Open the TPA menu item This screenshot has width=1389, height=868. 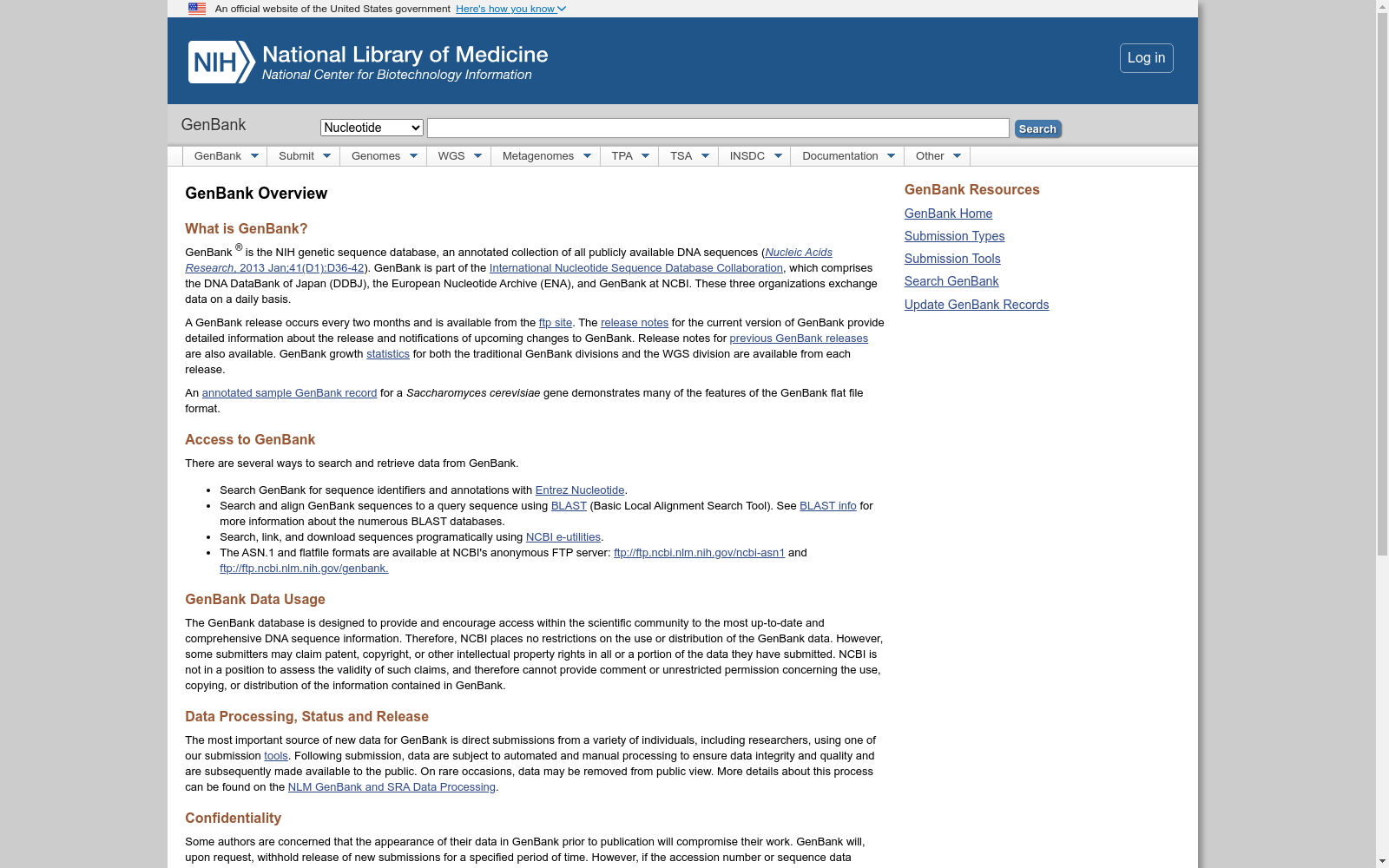[622, 156]
